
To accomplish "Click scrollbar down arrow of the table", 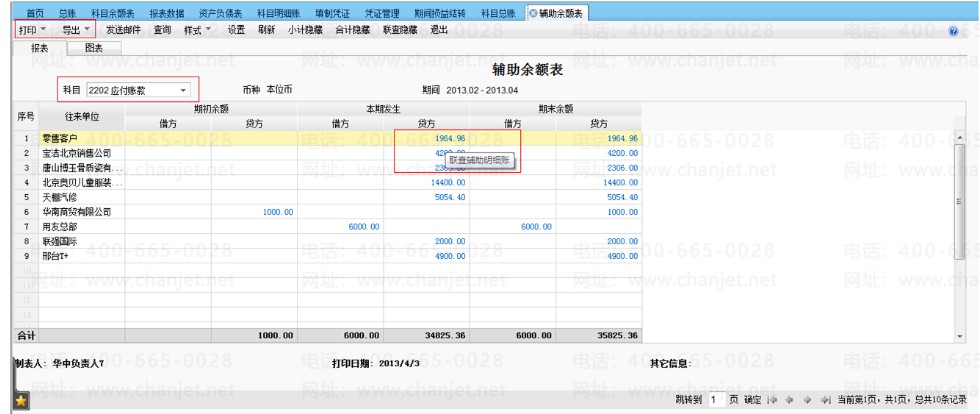I will 961,336.
